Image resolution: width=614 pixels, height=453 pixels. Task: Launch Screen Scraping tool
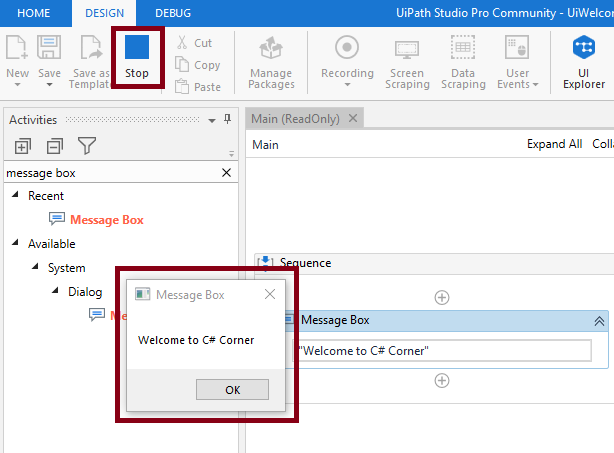(407, 62)
